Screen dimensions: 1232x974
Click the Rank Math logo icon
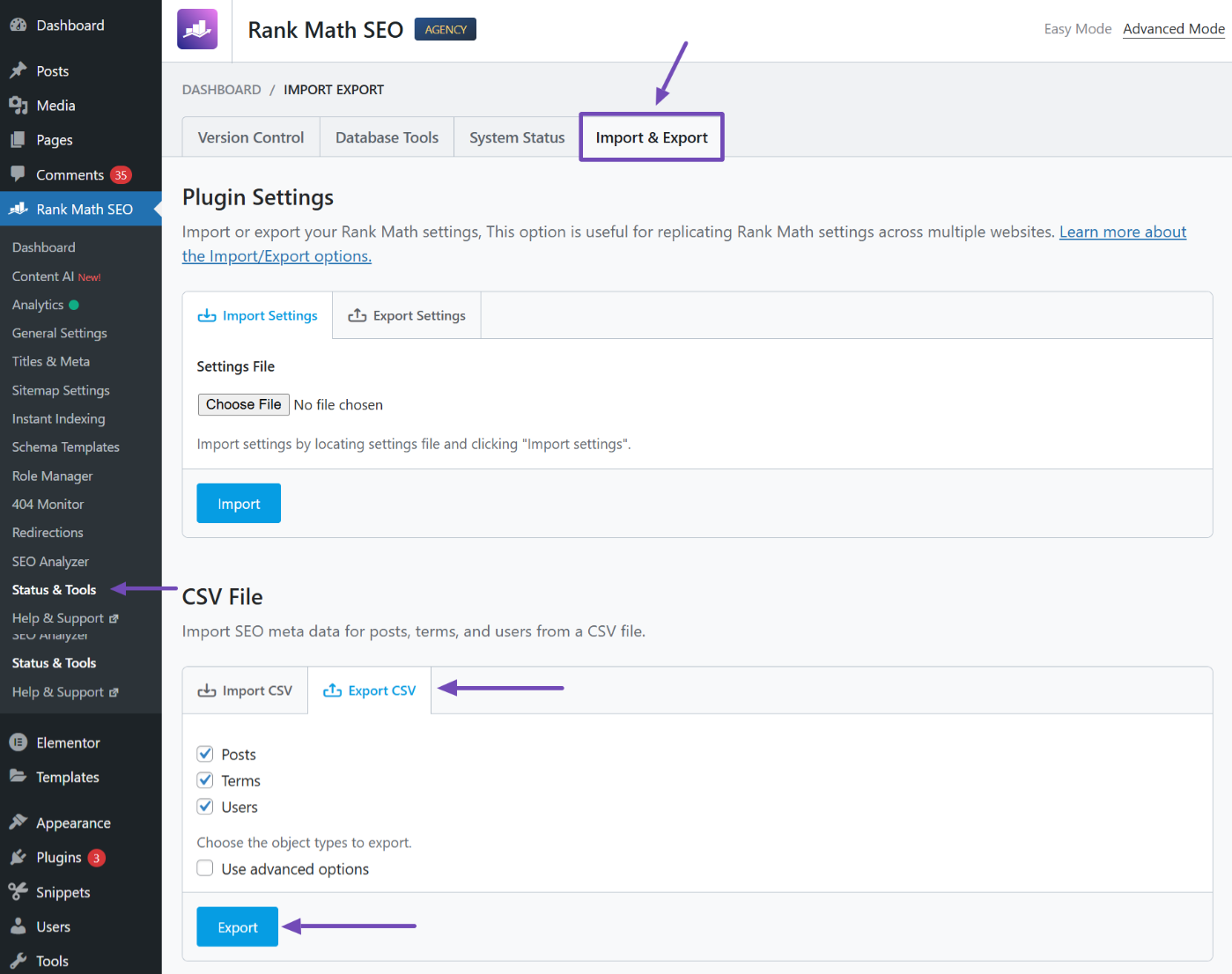pos(197,29)
